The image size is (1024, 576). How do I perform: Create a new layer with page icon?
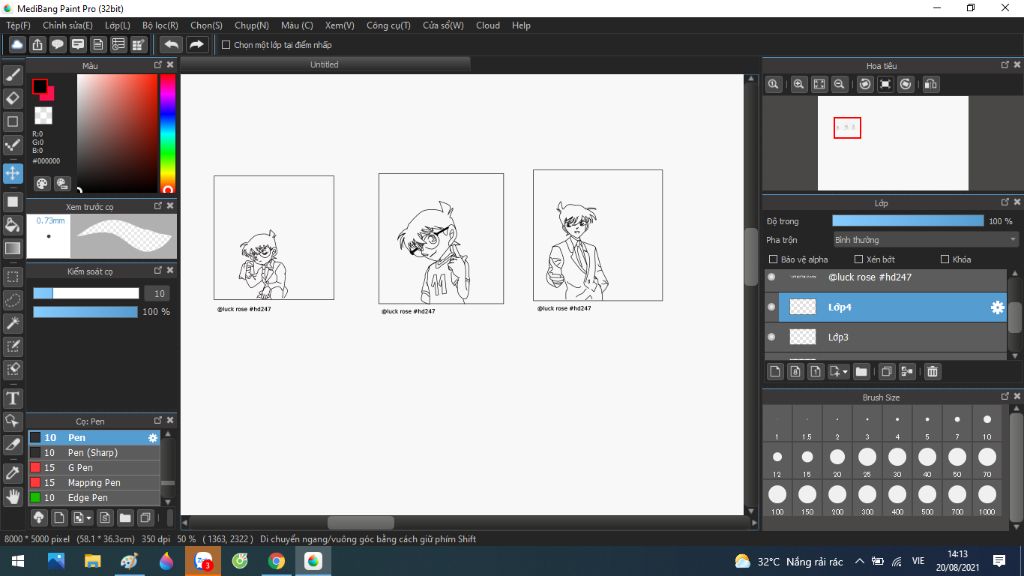point(775,372)
